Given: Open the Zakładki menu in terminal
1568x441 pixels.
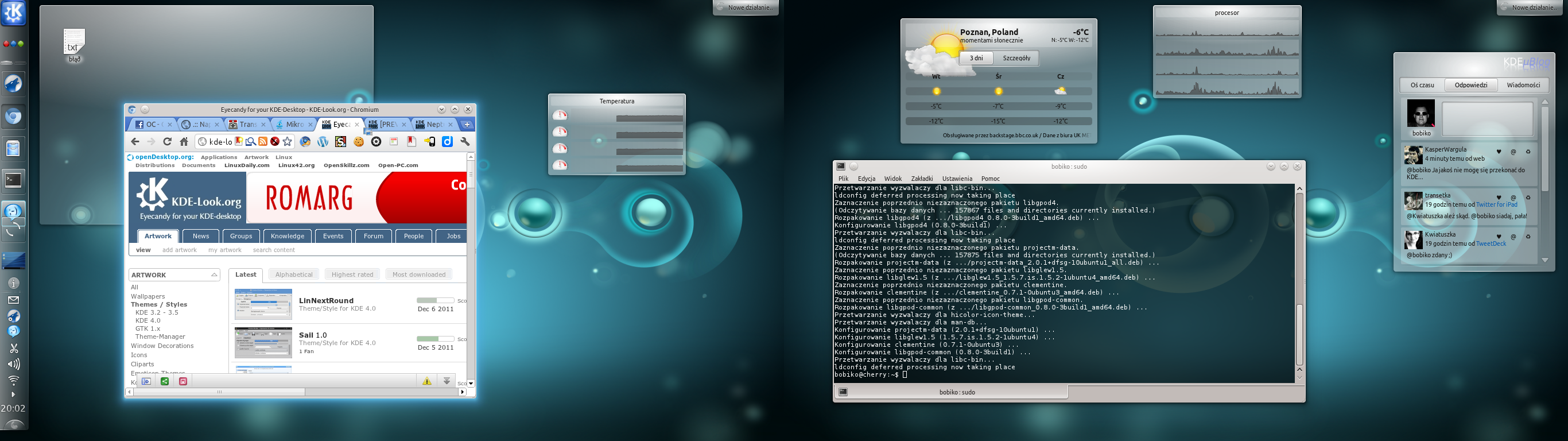Looking at the screenshot, I should coord(922,179).
